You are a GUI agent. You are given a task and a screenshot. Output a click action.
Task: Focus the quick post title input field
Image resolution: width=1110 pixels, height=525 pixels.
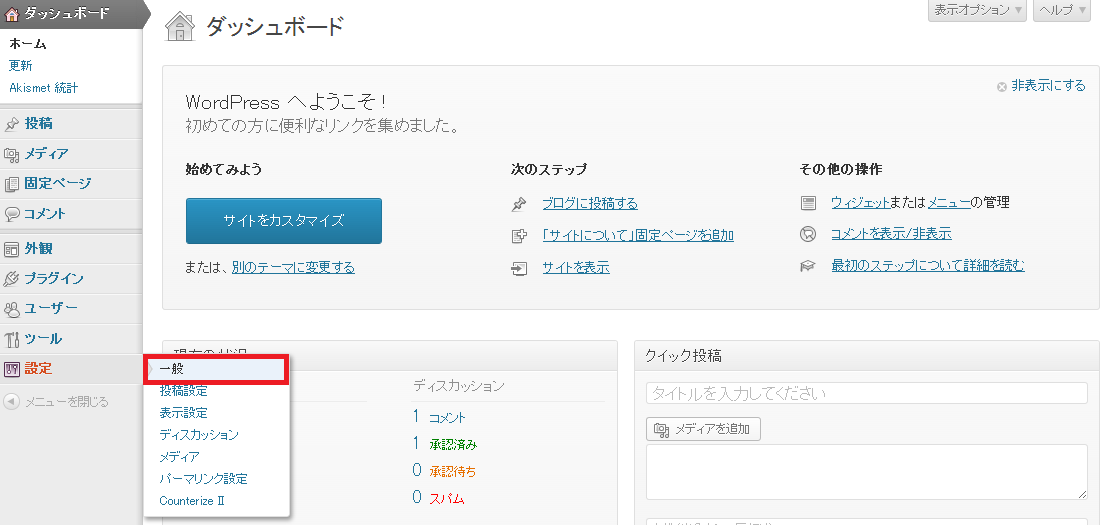pyautogui.click(x=866, y=393)
